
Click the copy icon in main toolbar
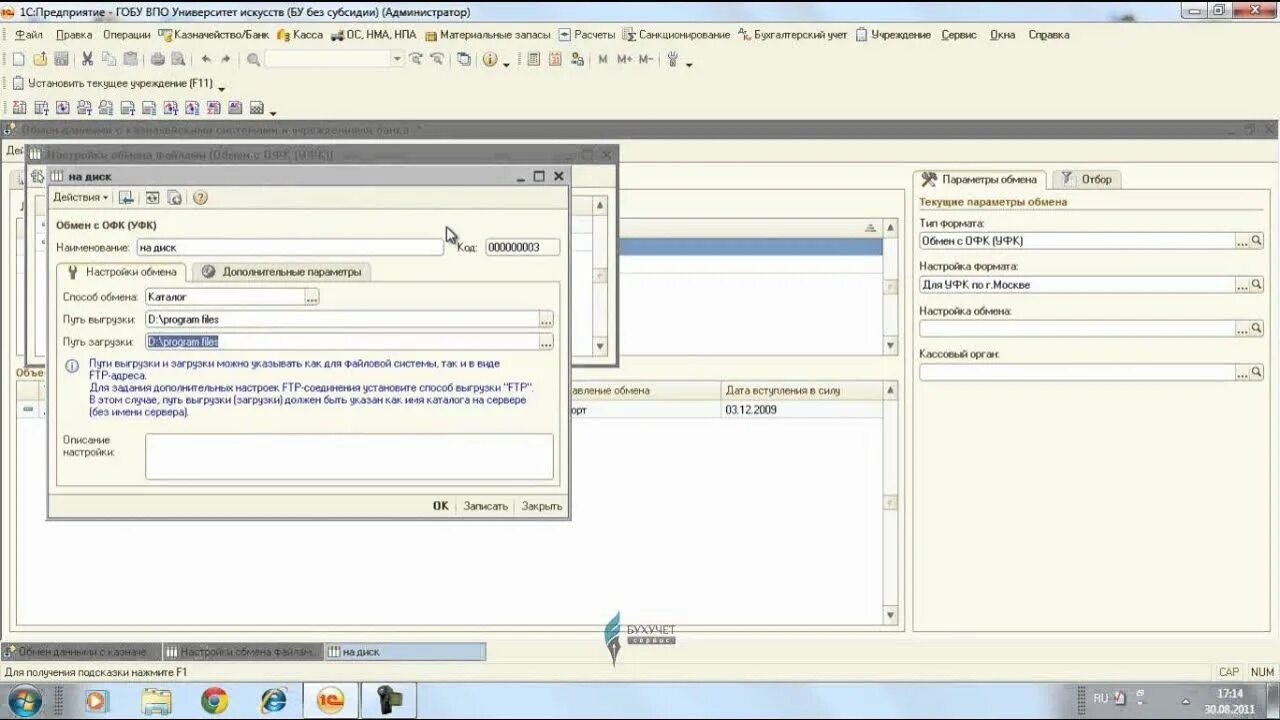click(109, 60)
